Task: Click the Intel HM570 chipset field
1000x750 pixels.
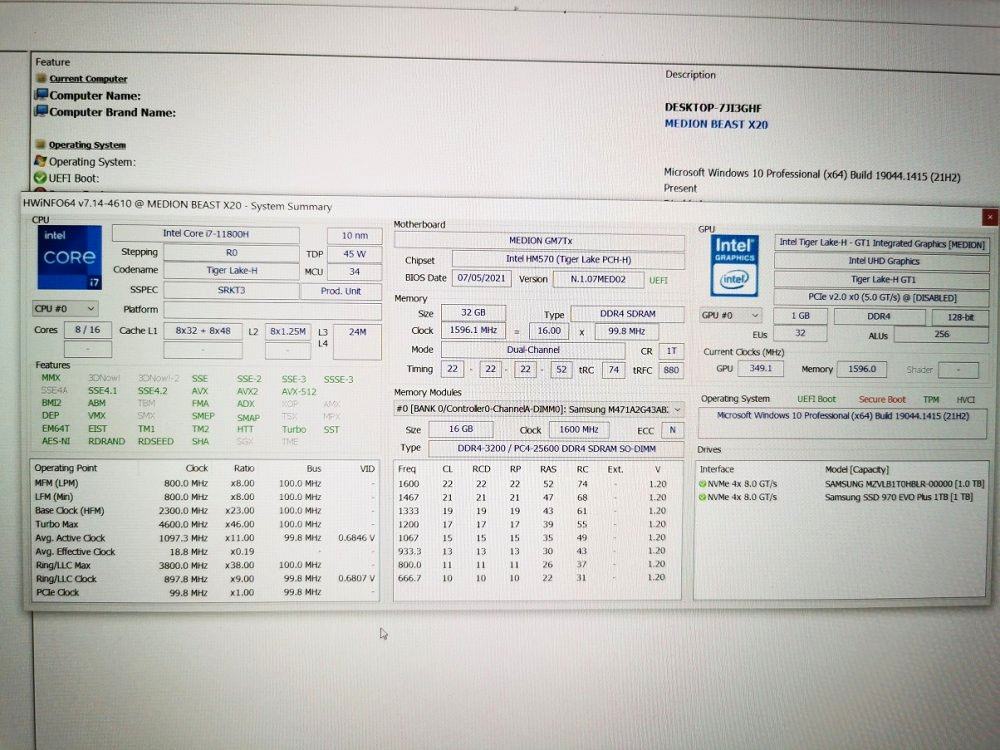Action: (x=568, y=260)
